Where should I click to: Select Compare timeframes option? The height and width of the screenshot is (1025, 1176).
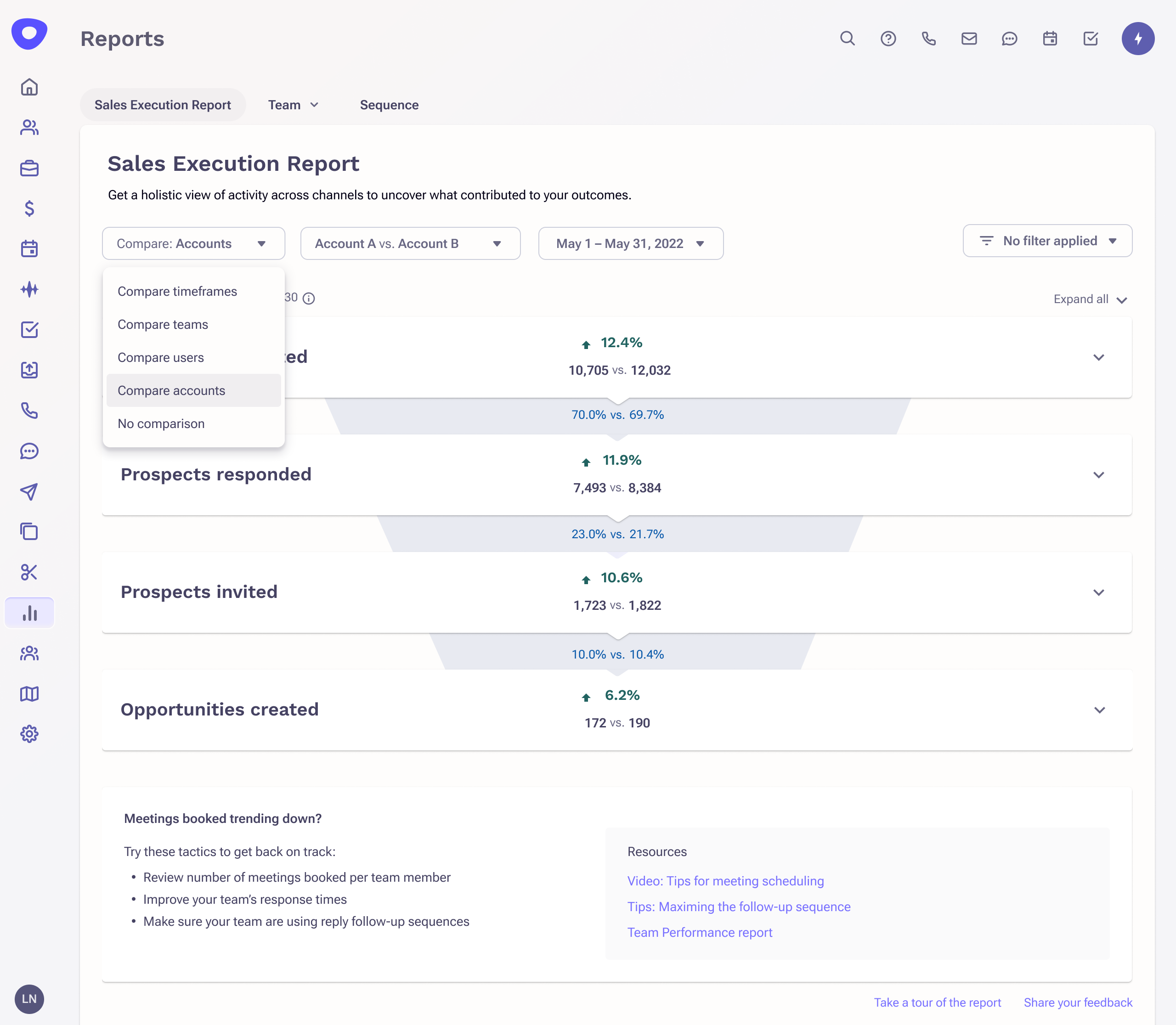(177, 291)
